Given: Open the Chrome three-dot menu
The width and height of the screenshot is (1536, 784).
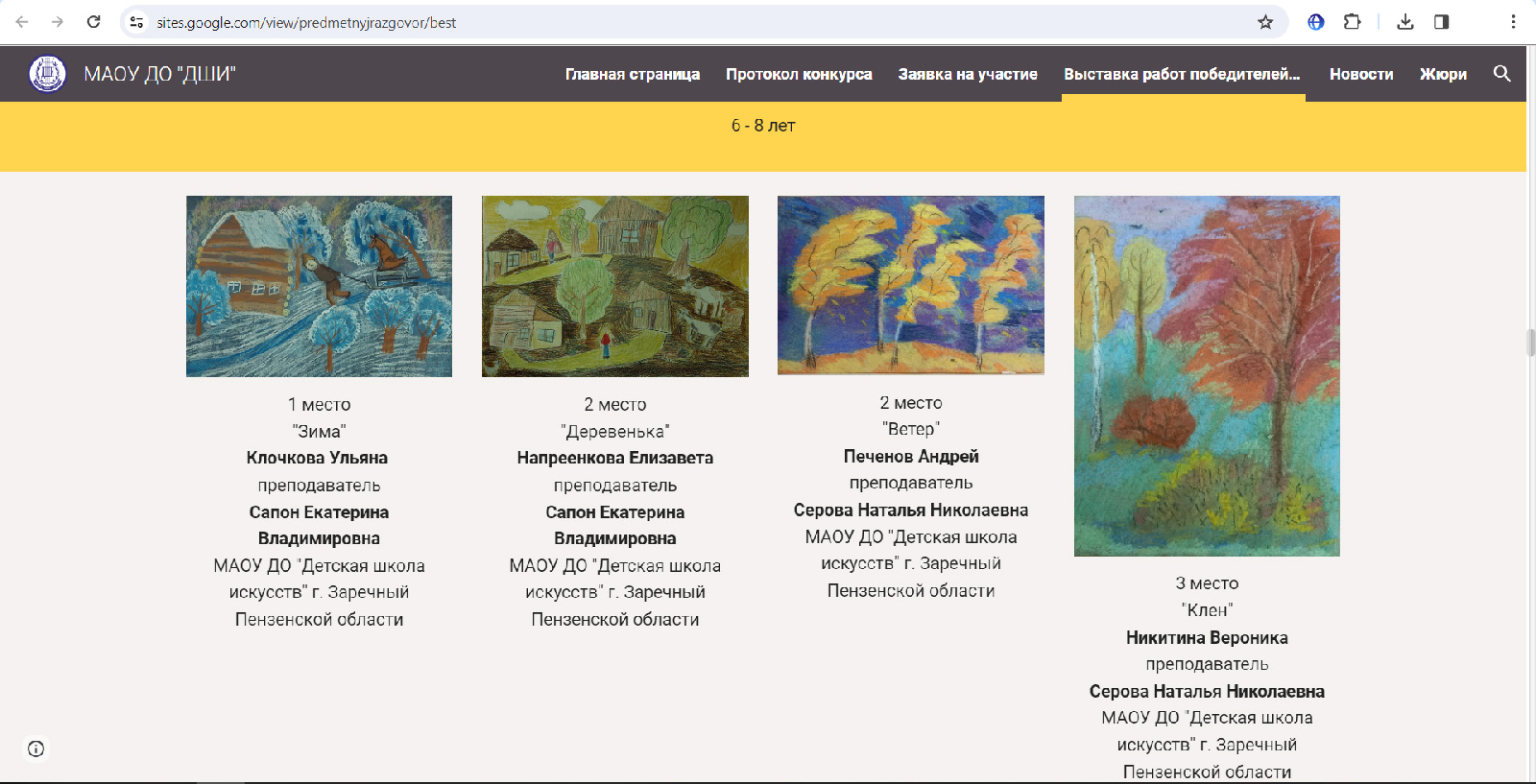Looking at the screenshot, I should click(1513, 22).
